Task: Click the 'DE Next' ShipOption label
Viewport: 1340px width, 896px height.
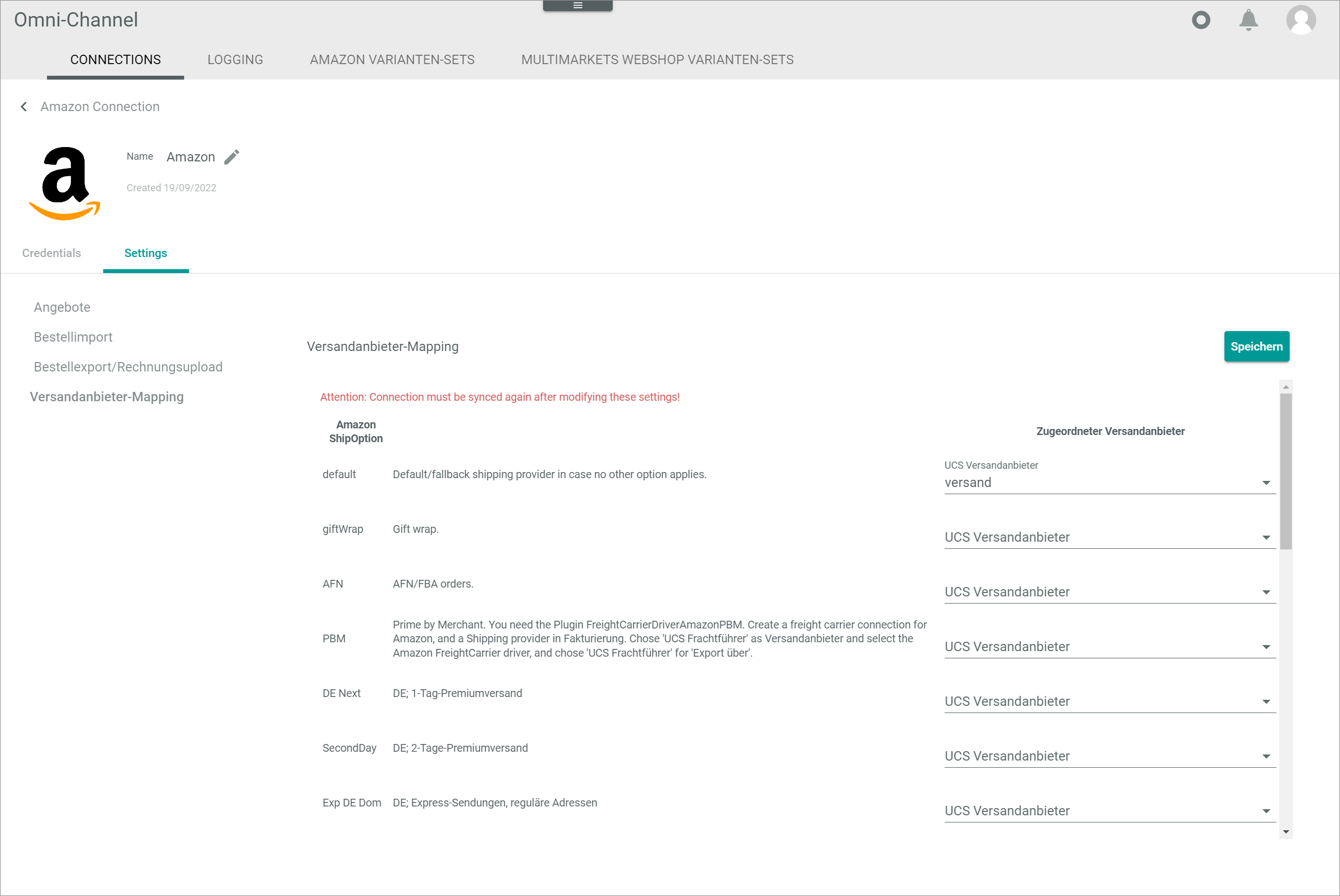Action: coord(341,694)
